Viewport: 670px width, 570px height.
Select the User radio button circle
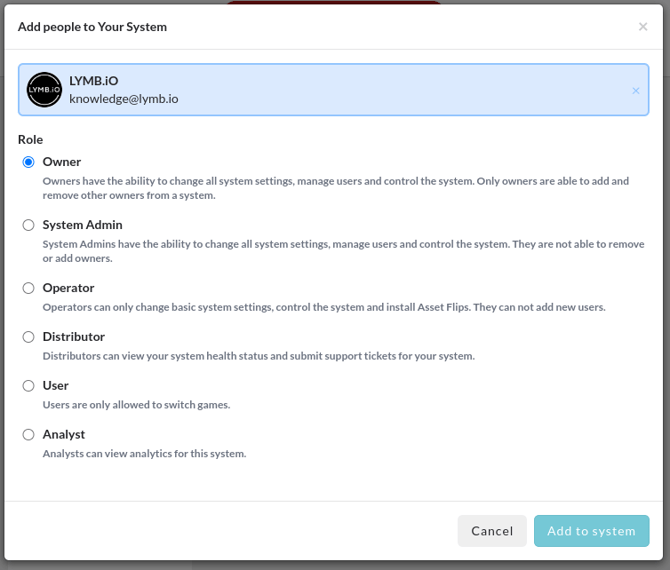[x=29, y=386]
